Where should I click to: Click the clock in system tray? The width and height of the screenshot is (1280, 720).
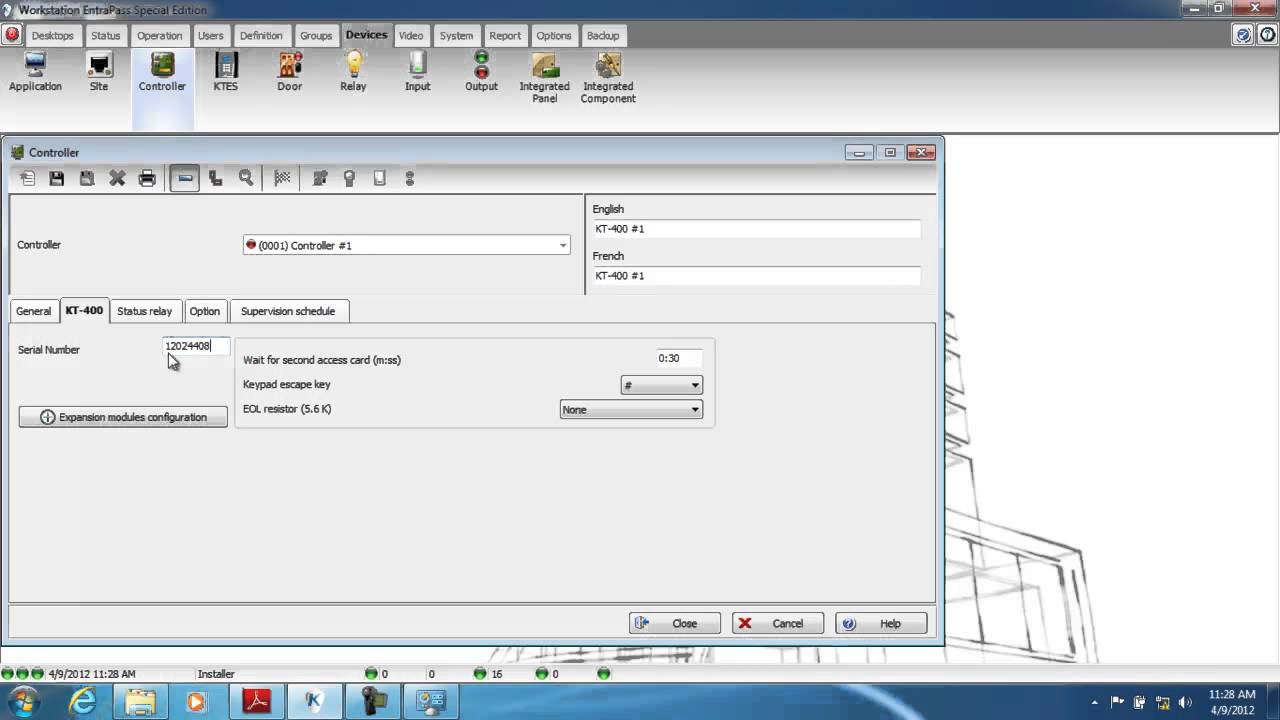(1231, 702)
